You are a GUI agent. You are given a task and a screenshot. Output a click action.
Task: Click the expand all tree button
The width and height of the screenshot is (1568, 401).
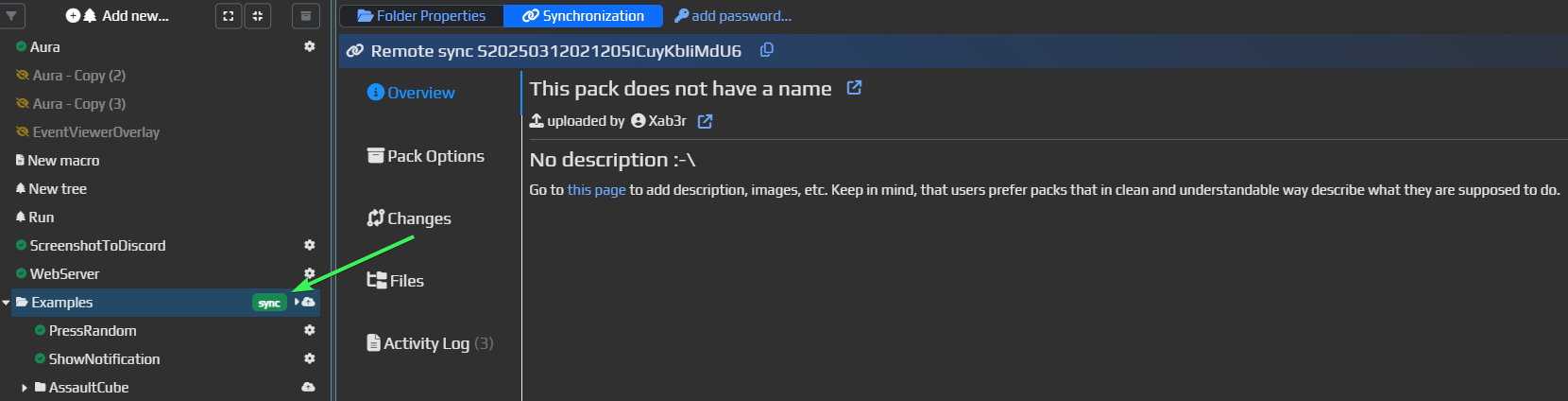point(229,16)
